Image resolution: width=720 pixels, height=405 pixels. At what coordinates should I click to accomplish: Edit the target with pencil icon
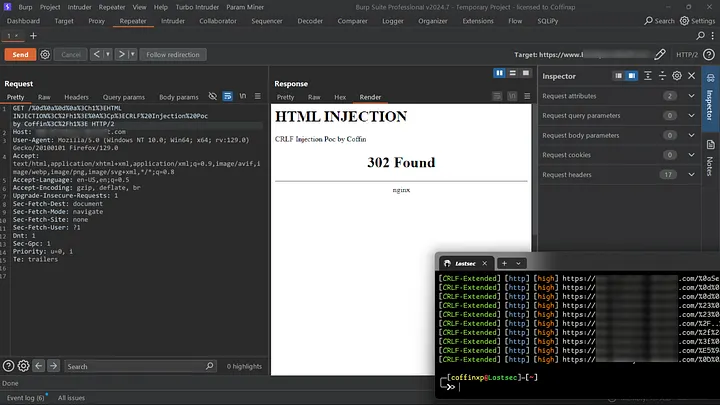pyautogui.click(x=660, y=55)
